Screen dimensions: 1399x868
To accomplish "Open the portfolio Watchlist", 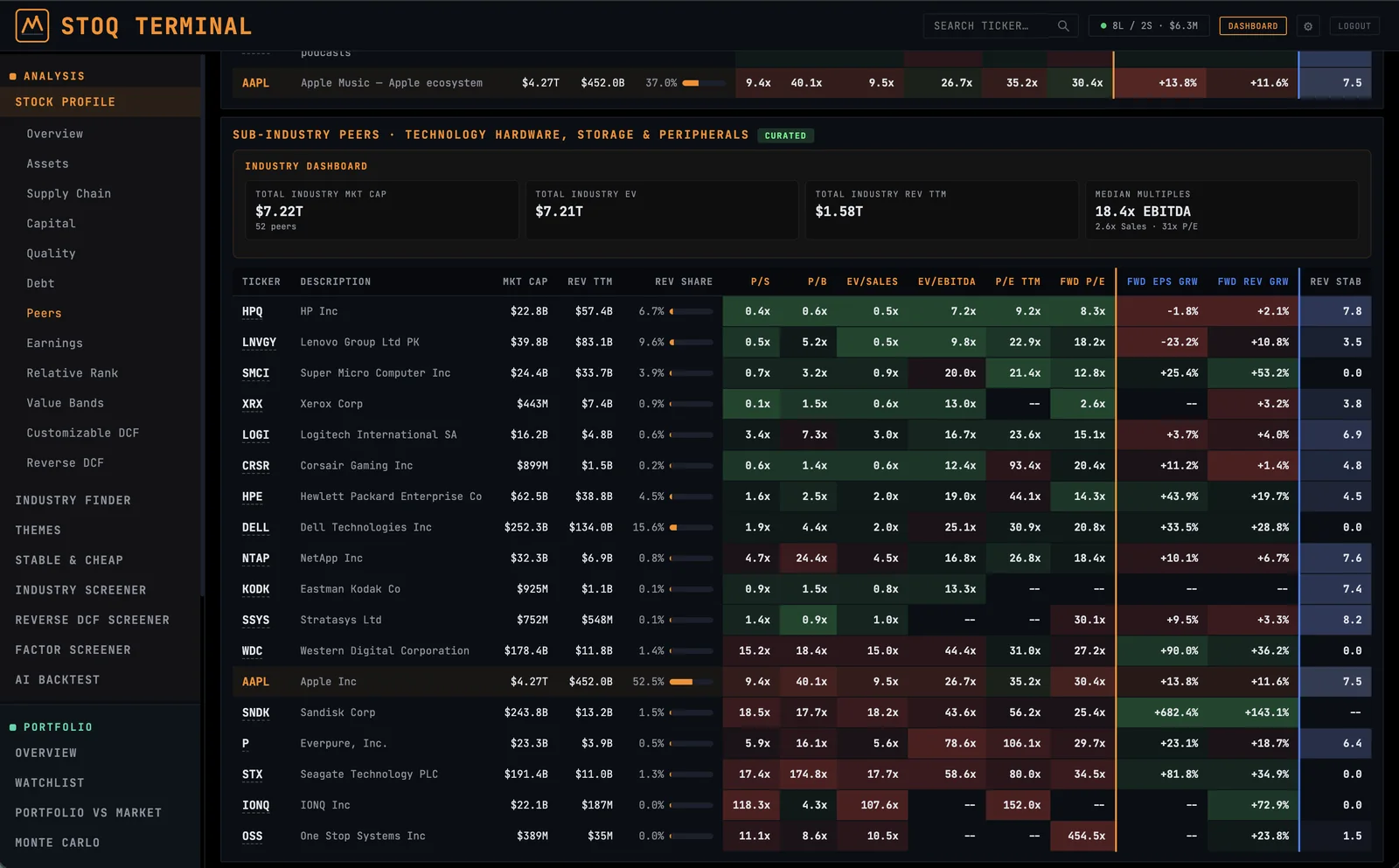I will coord(50,783).
